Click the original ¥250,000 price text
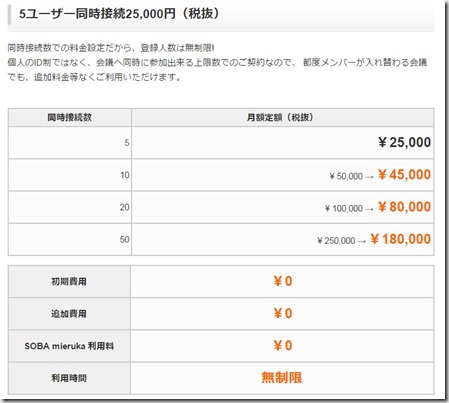 (x=336, y=241)
